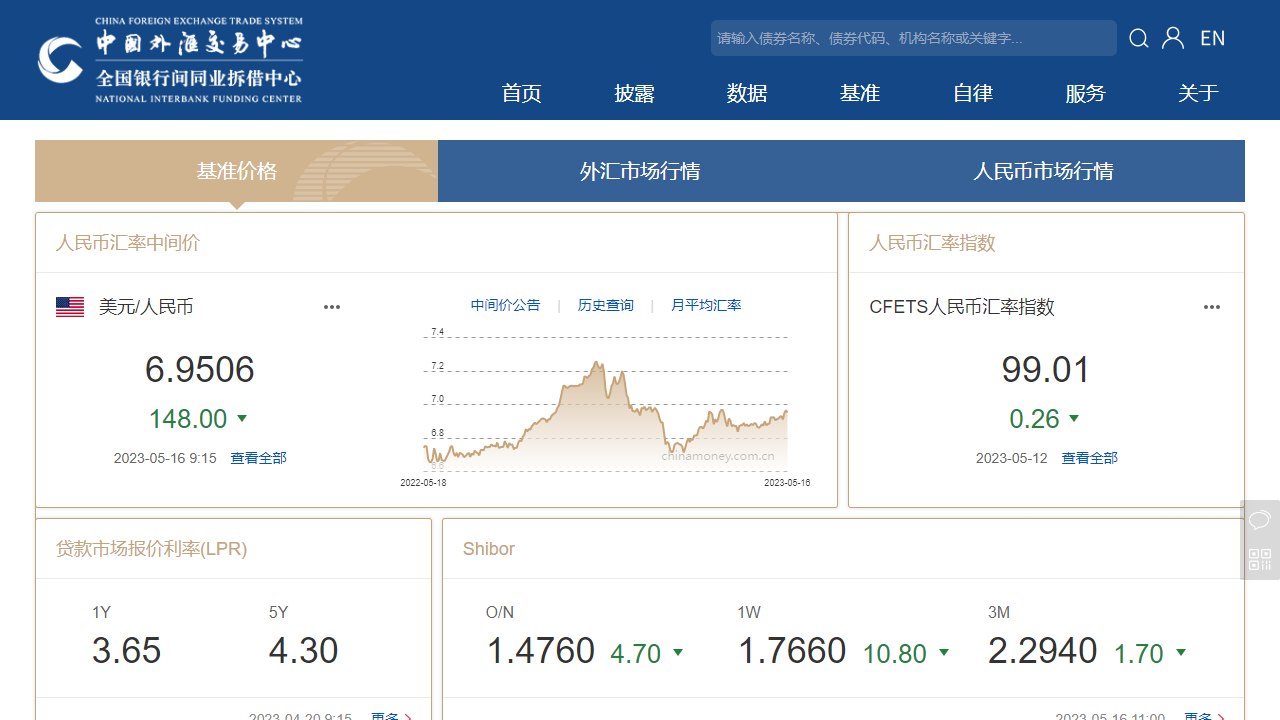Open the ellipsis menu for 美元/人民币

[x=332, y=307]
